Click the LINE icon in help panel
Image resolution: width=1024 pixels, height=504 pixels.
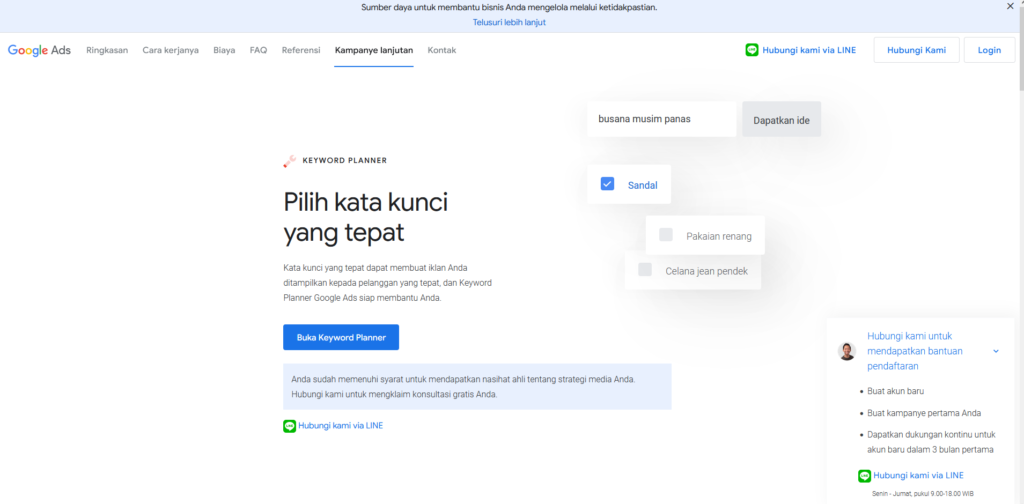(864, 475)
